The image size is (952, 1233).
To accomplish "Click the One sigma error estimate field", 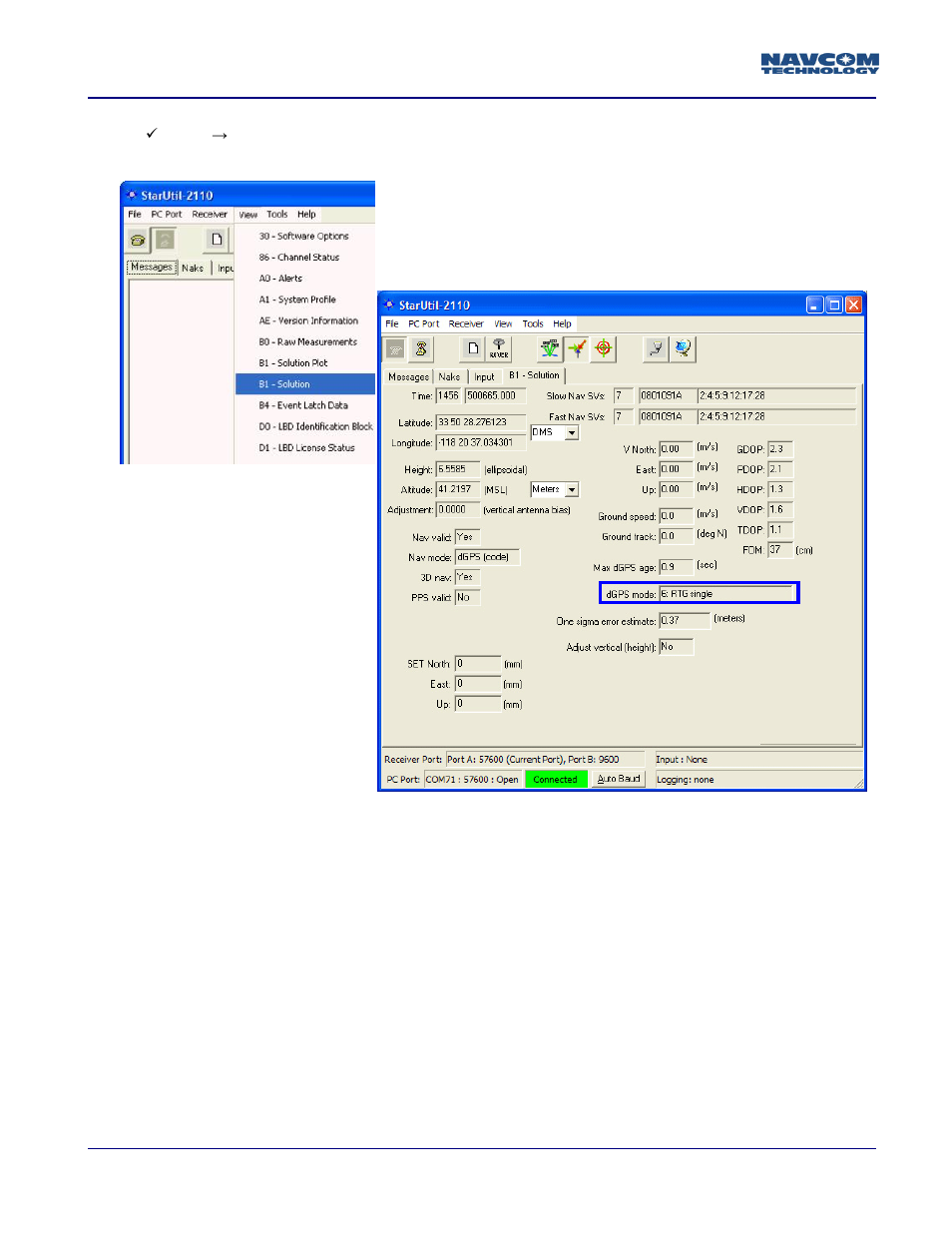I will [685, 621].
